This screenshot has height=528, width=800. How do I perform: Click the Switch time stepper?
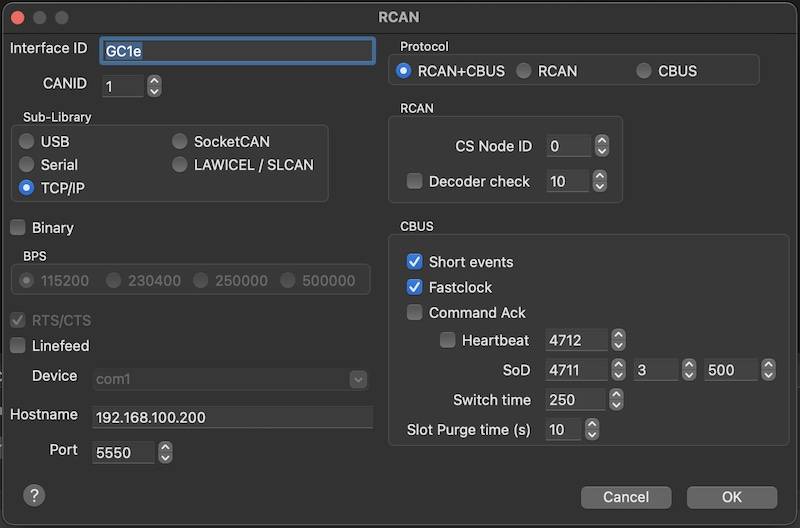coord(618,400)
